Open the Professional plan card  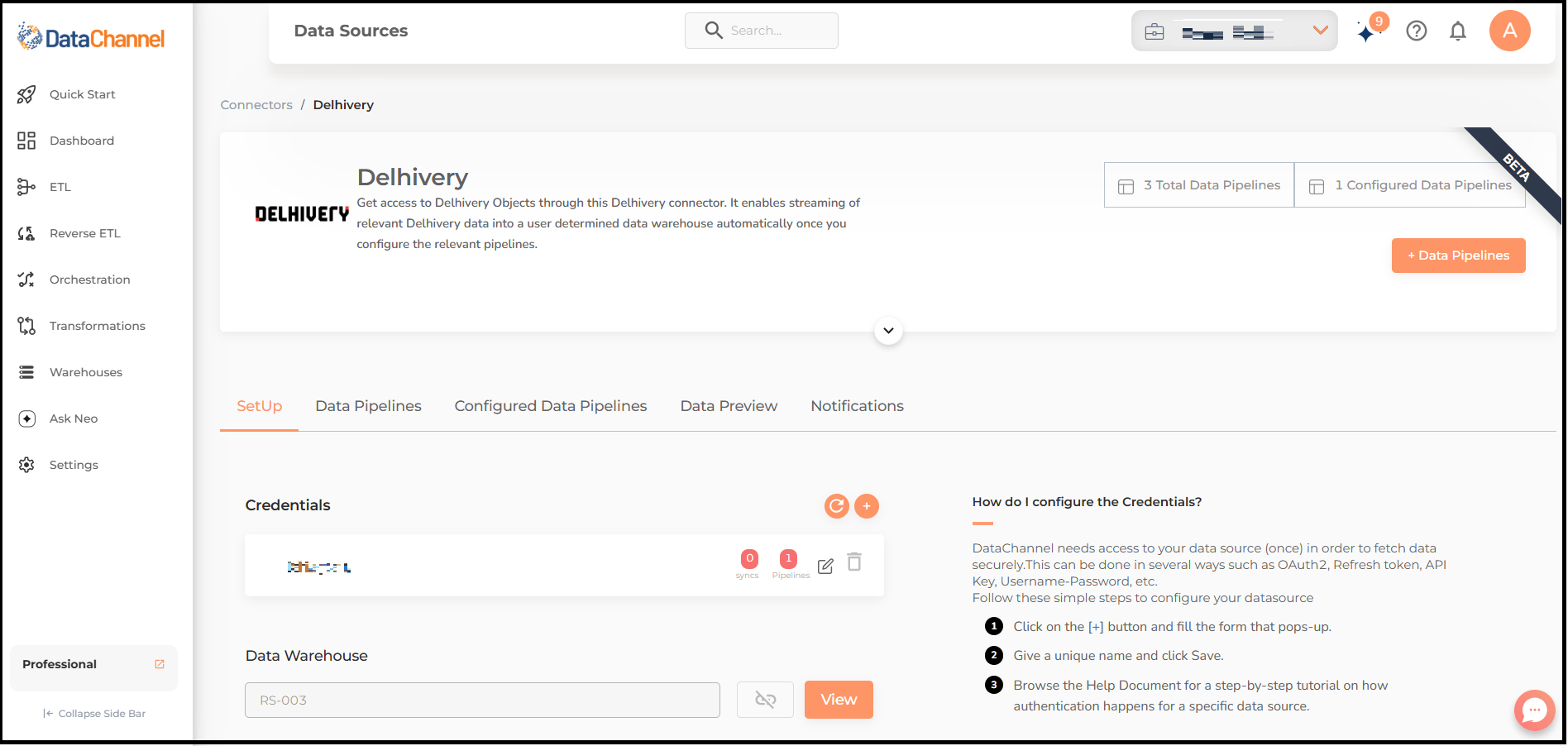[x=93, y=668]
